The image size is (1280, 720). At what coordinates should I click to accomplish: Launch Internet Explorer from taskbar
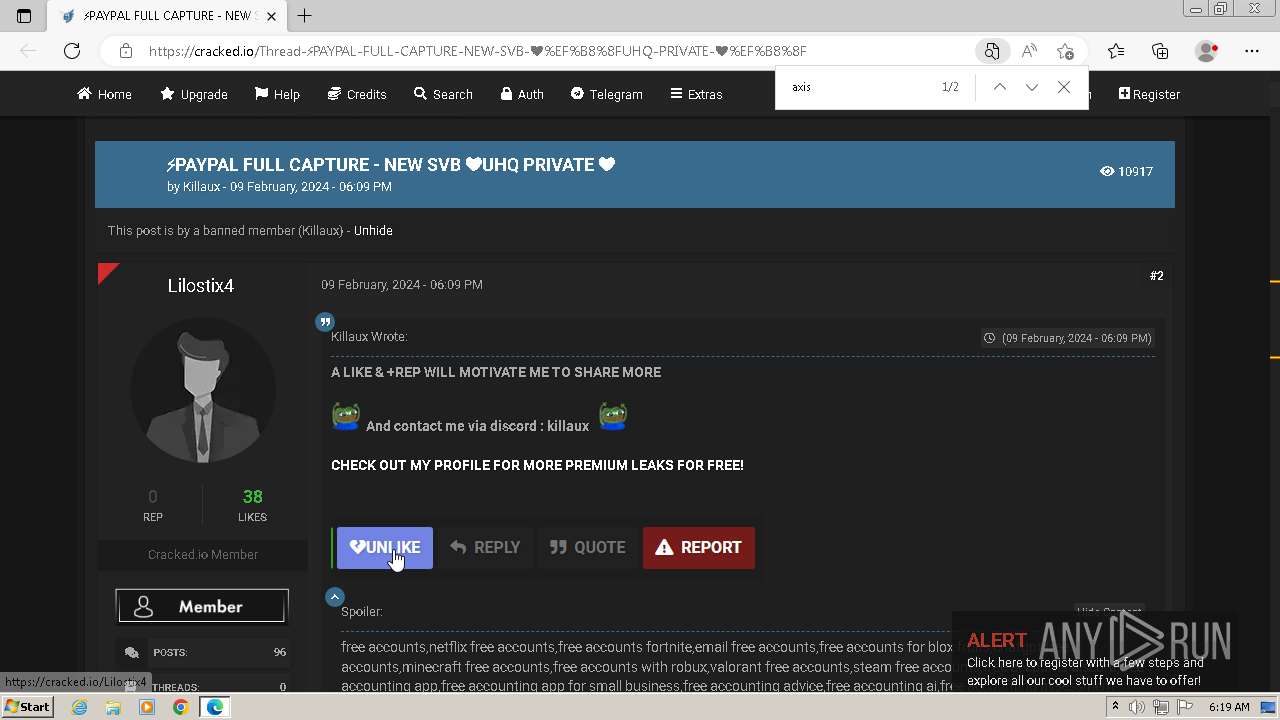[x=80, y=707]
